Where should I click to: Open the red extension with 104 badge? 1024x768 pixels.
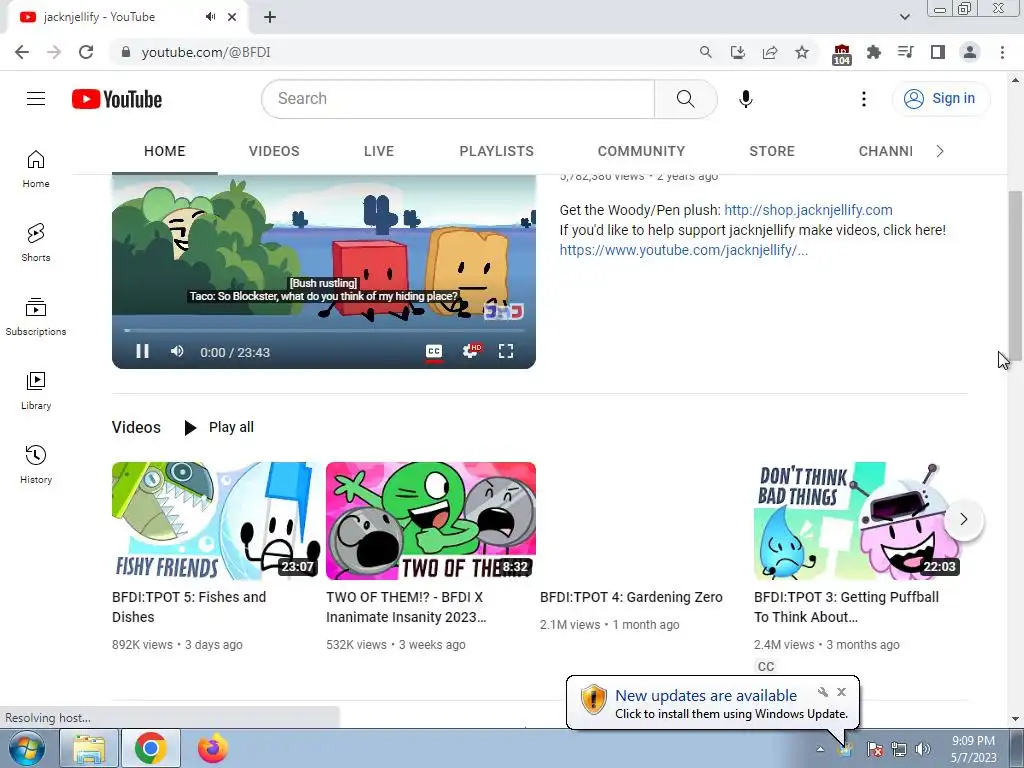842,54
